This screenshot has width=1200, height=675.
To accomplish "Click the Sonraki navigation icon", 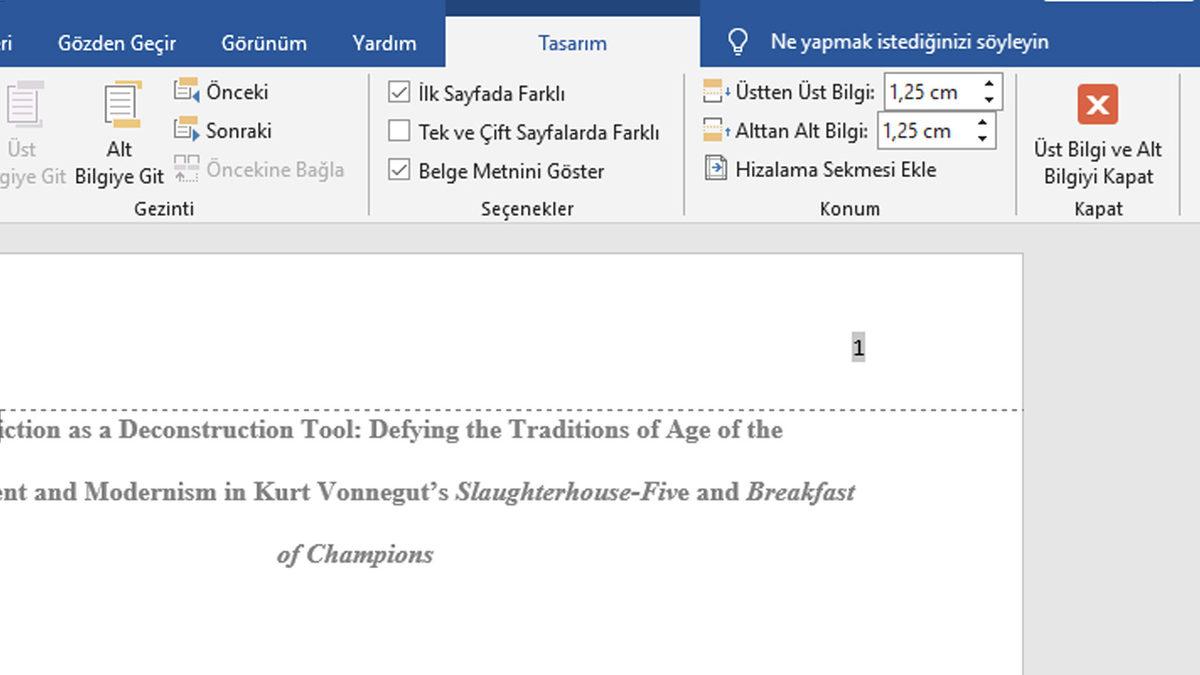I will coord(186,130).
